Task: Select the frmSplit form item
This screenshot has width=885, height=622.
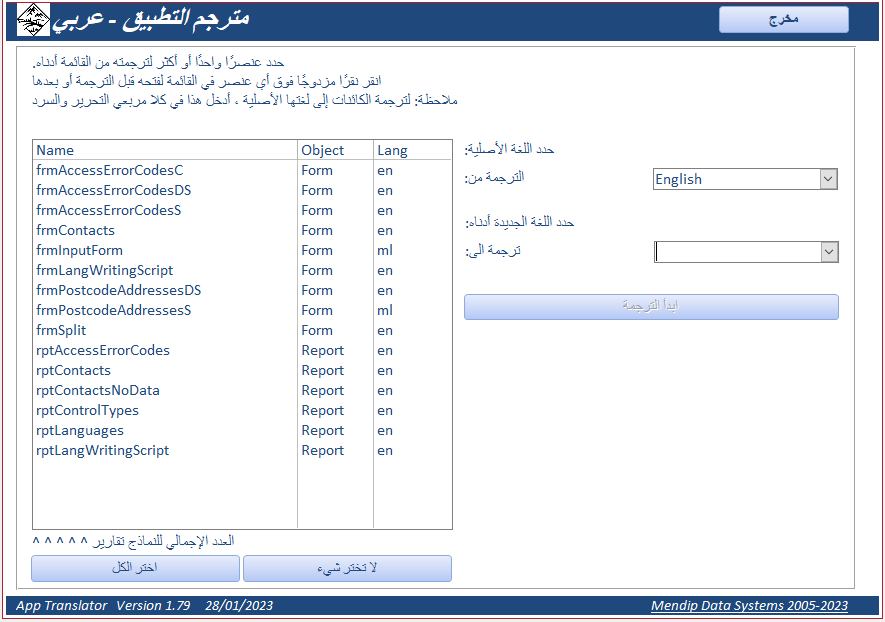Action: (x=243, y=331)
